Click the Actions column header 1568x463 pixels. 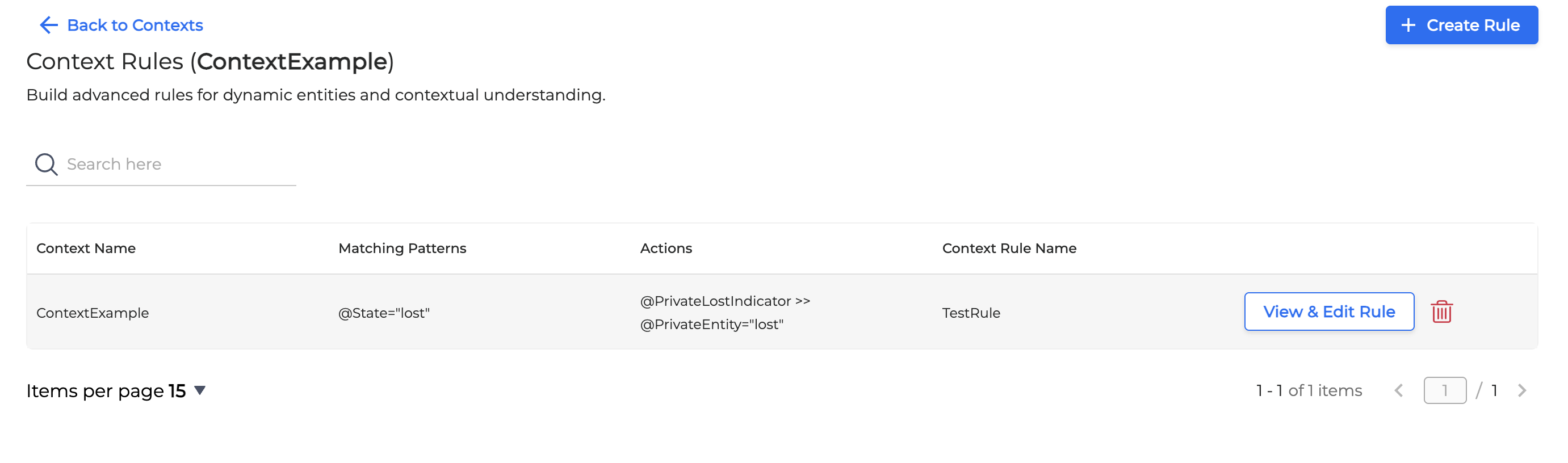(665, 248)
